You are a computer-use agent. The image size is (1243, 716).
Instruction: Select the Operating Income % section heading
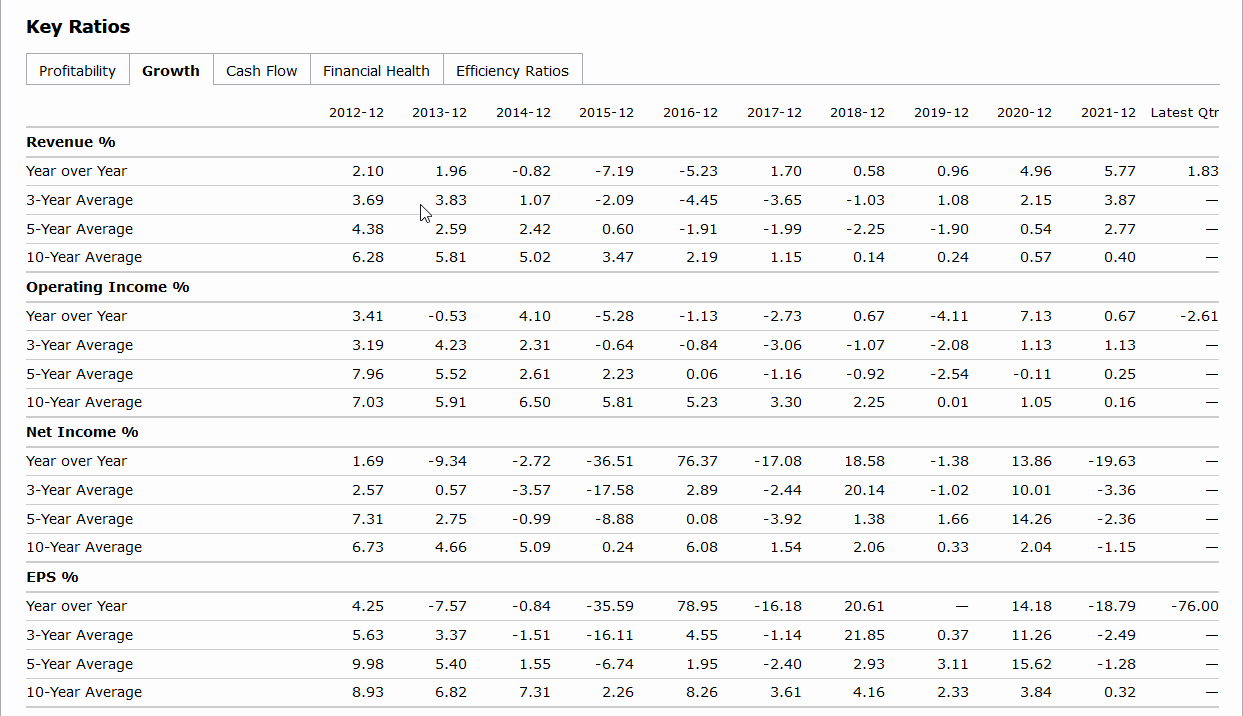click(x=108, y=287)
